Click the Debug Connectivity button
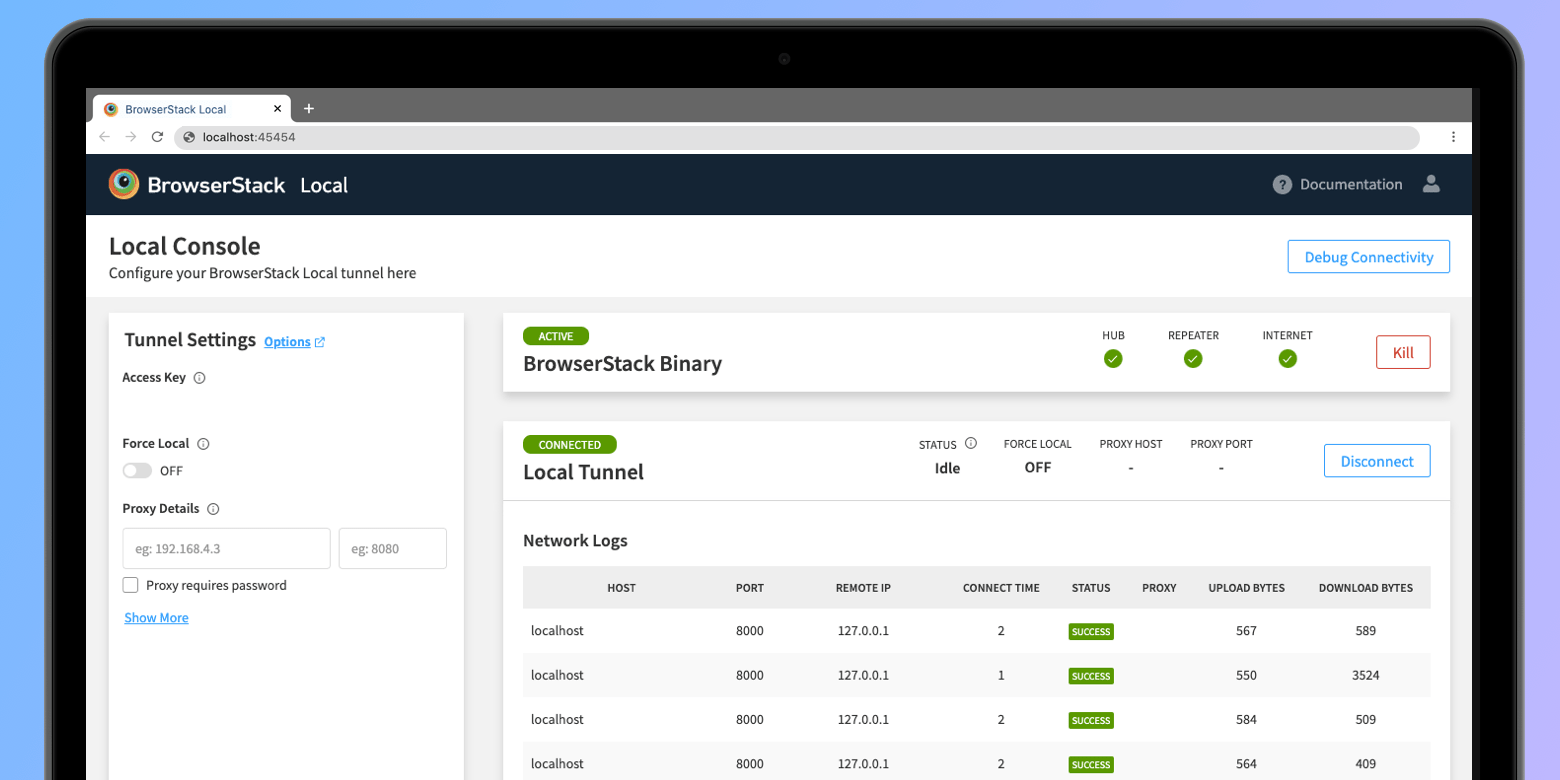This screenshot has width=1560, height=780. pyautogui.click(x=1368, y=257)
